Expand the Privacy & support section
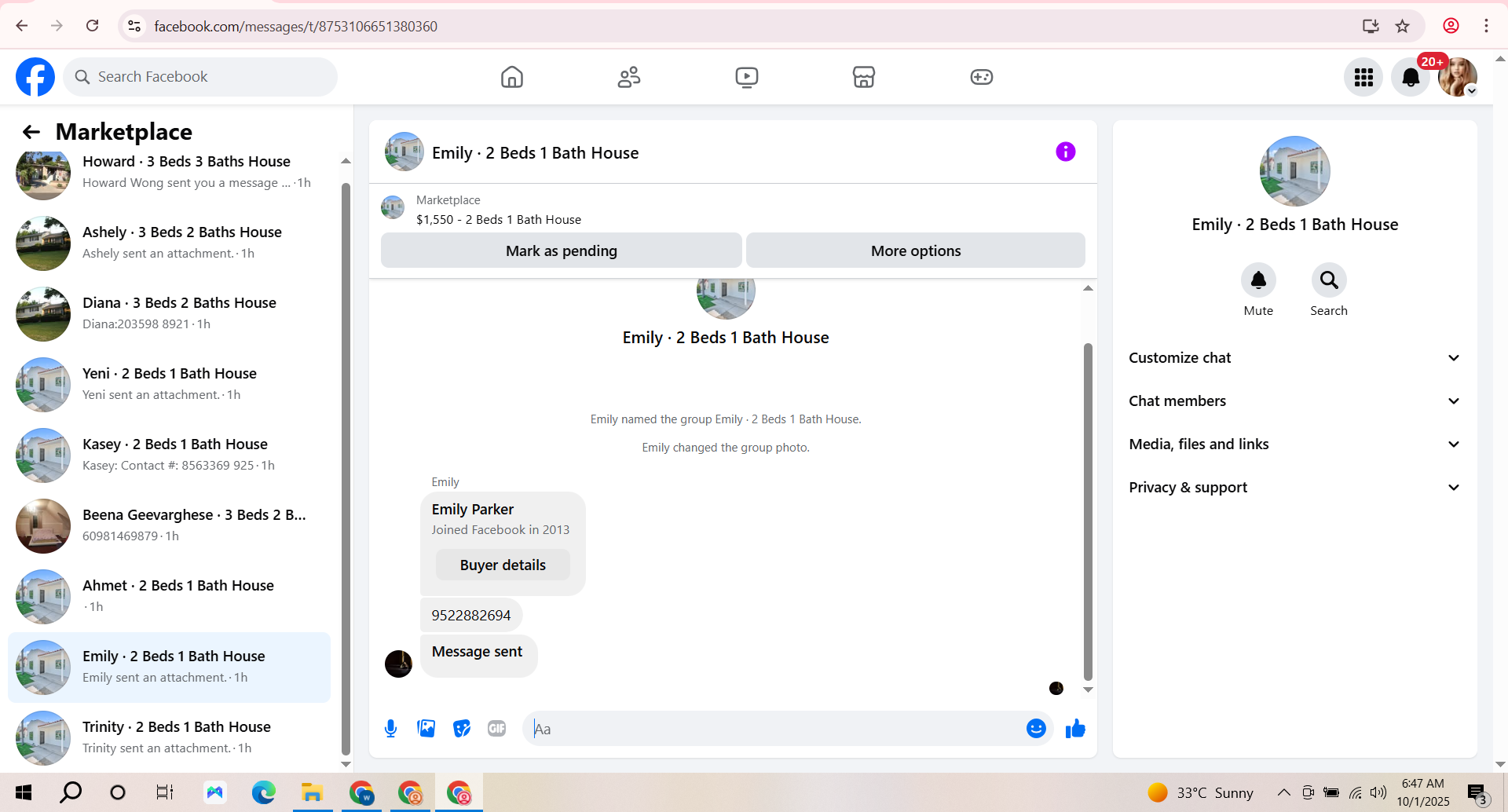 tap(1294, 488)
